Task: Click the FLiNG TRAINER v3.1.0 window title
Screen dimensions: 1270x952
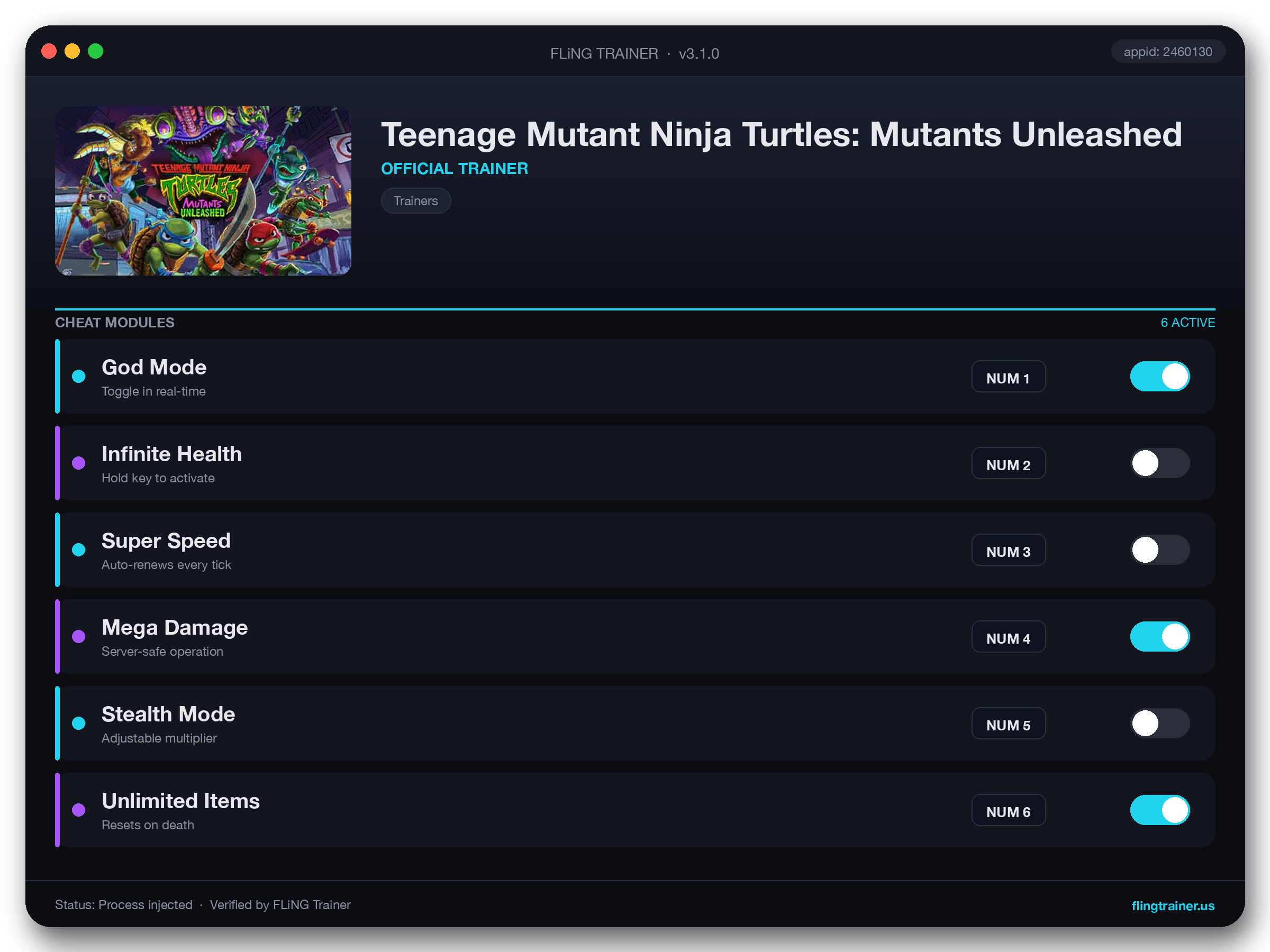Action: point(634,53)
